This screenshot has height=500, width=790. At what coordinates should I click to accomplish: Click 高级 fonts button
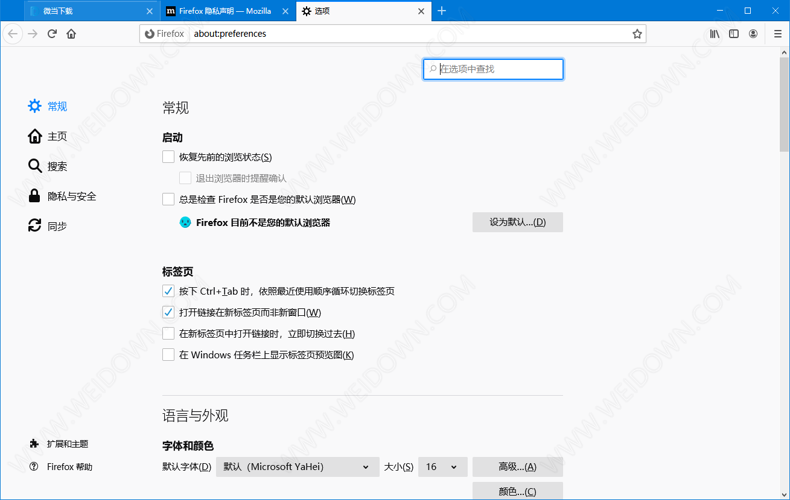(517, 467)
